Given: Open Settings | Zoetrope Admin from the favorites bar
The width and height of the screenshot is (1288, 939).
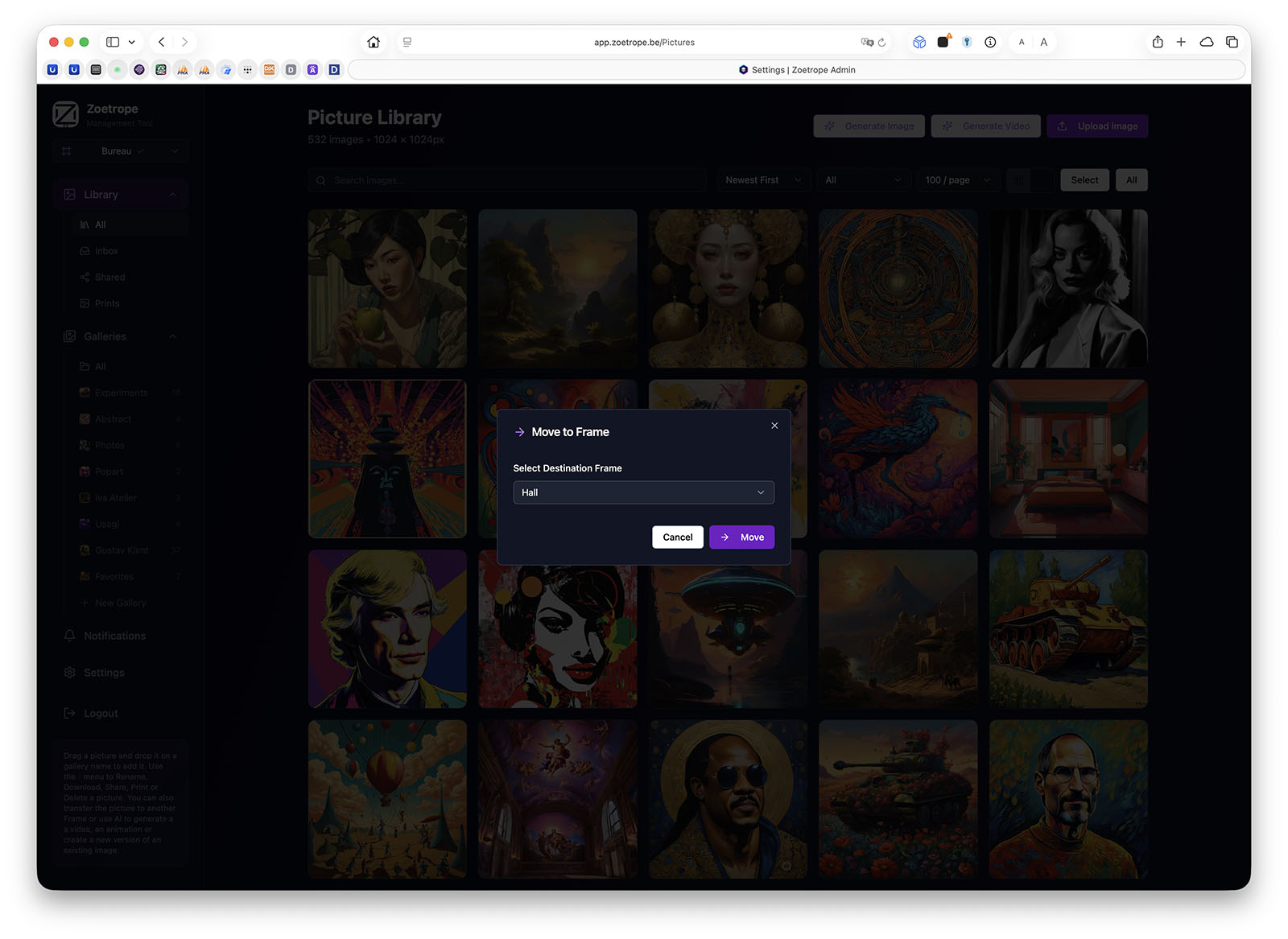Looking at the screenshot, I should (795, 70).
